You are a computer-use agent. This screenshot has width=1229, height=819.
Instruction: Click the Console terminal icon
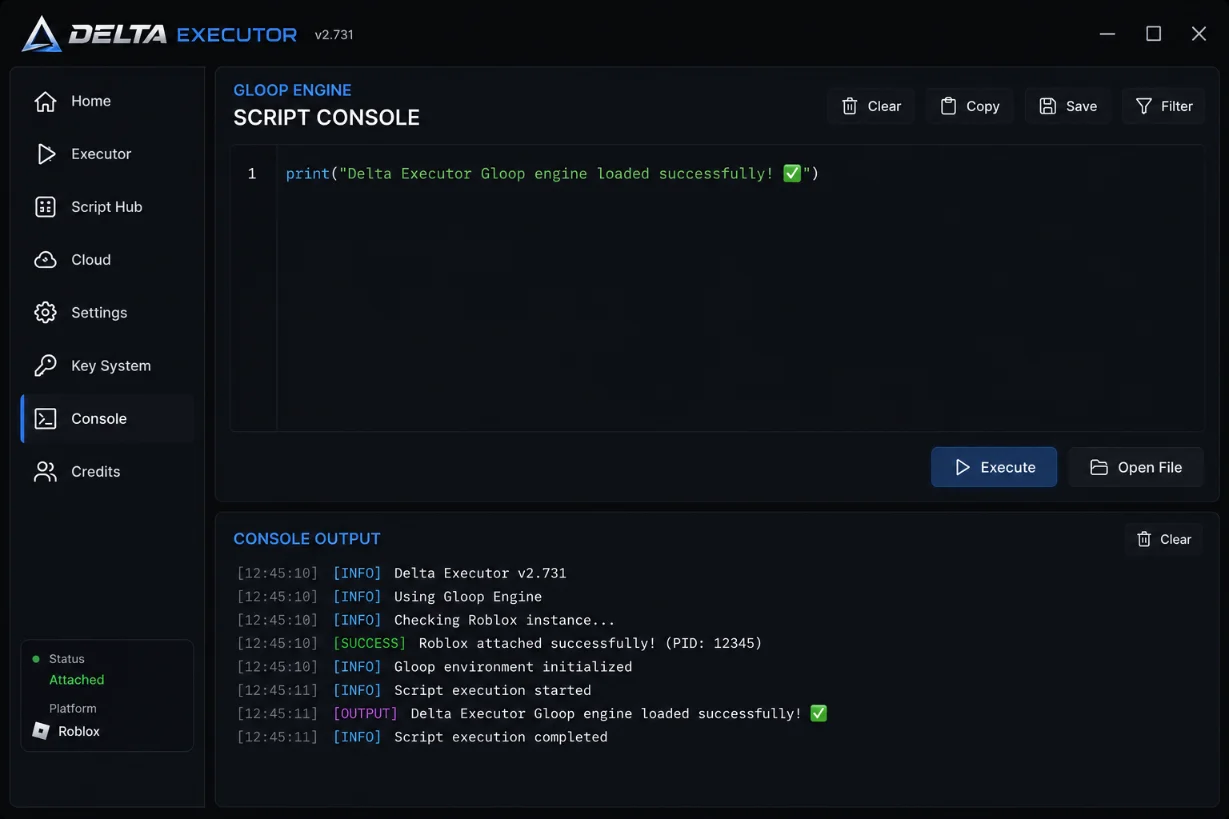(45, 419)
